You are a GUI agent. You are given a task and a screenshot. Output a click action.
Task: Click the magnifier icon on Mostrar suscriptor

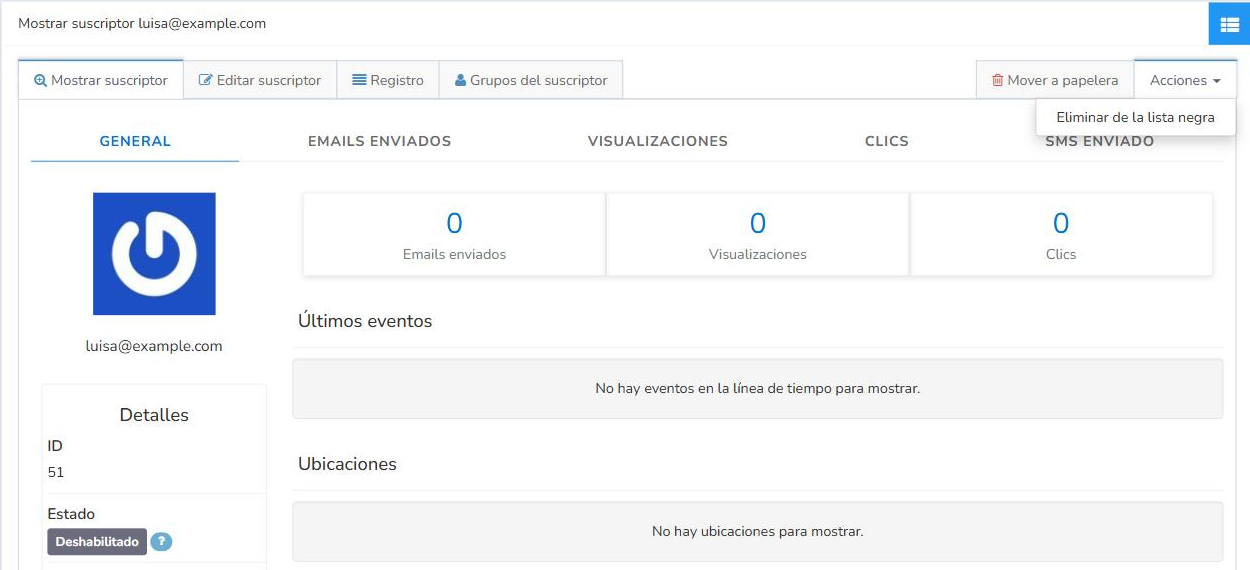pyautogui.click(x=41, y=81)
